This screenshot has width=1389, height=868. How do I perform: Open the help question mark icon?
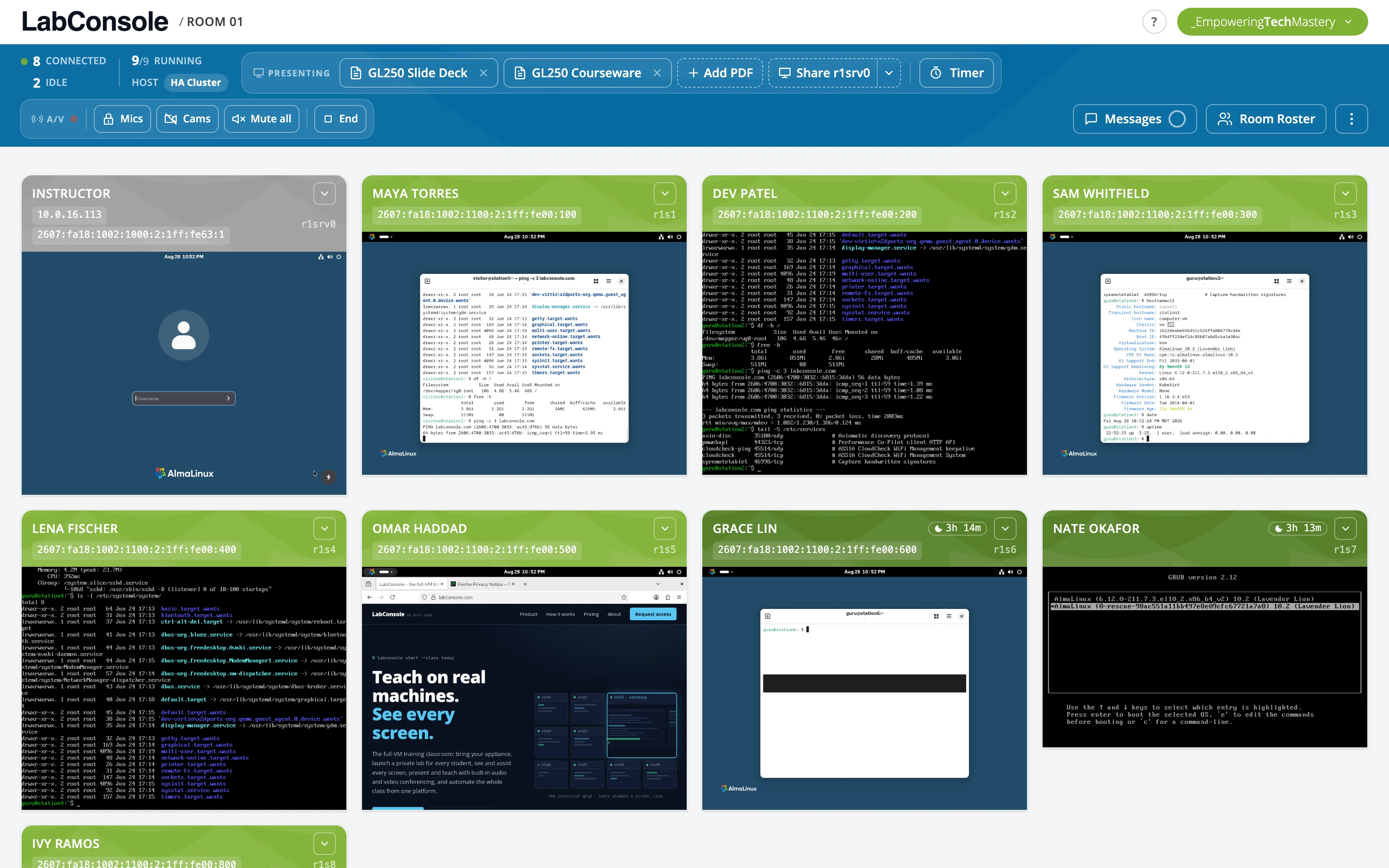[1154, 22]
